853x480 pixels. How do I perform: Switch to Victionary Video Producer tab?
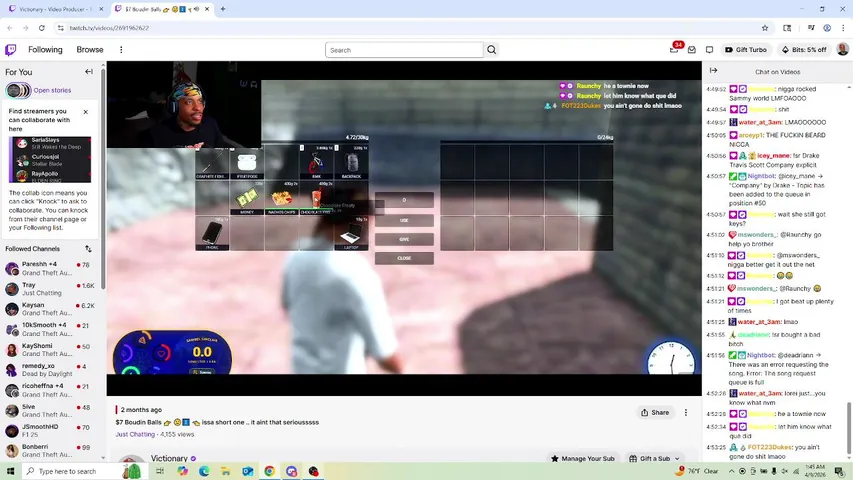pos(54,9)
